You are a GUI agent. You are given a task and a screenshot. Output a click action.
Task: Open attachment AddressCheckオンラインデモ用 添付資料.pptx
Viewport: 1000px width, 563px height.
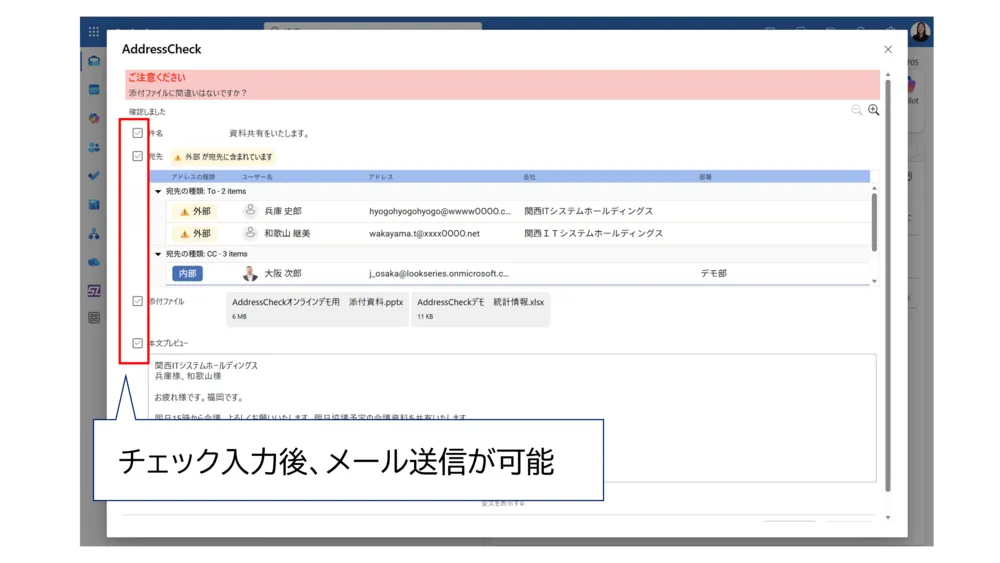[318, 309]
